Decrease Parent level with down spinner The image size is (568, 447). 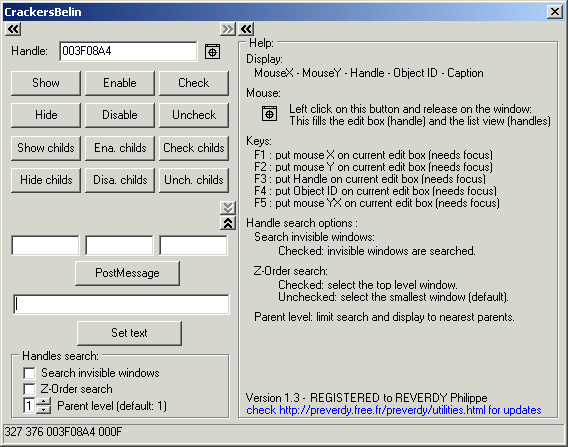(x=43, y=409)
